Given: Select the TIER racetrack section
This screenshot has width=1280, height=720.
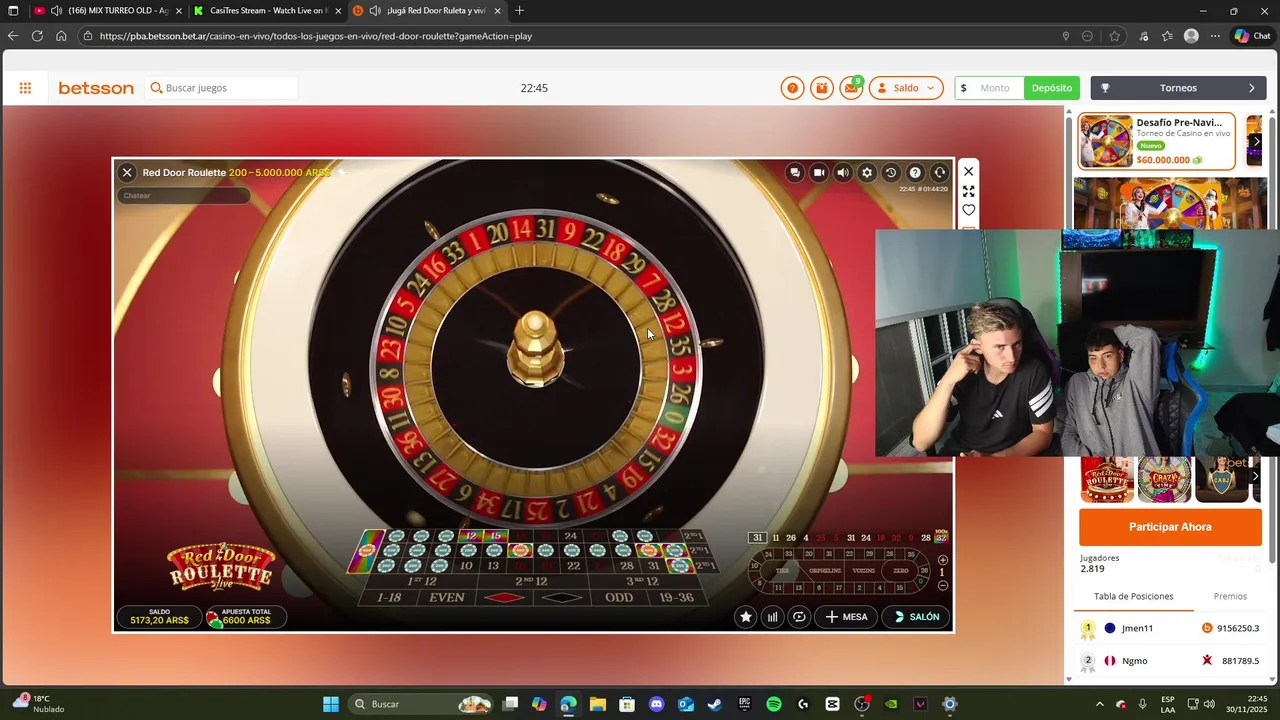Looking at the screenshot, I should pyautogui.click(x=783, y=571).
